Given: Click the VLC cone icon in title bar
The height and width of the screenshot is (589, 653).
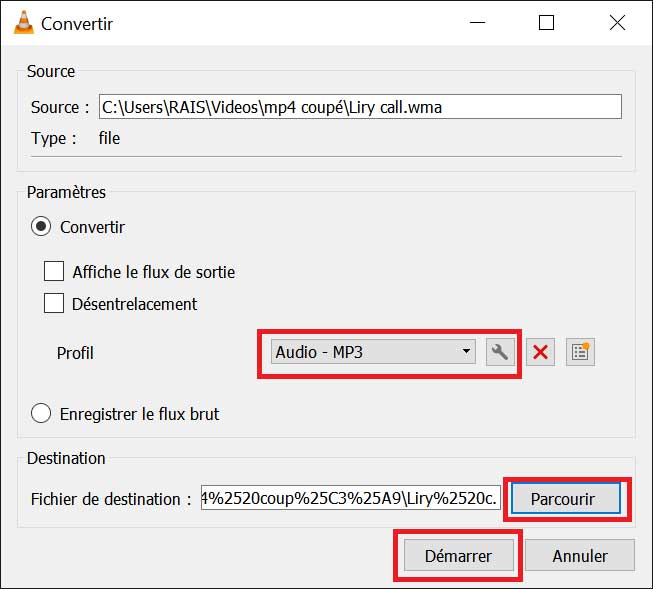Looking at the screenshot, I should (x=24, y=22).
